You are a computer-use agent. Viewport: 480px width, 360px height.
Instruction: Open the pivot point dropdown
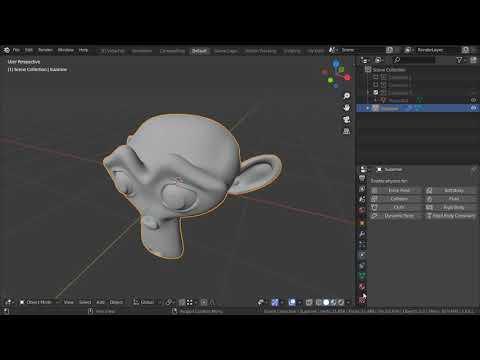[170, 302]
